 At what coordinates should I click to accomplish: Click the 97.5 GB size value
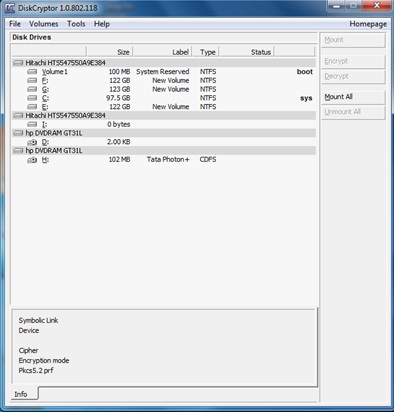[x=118, y=98]
